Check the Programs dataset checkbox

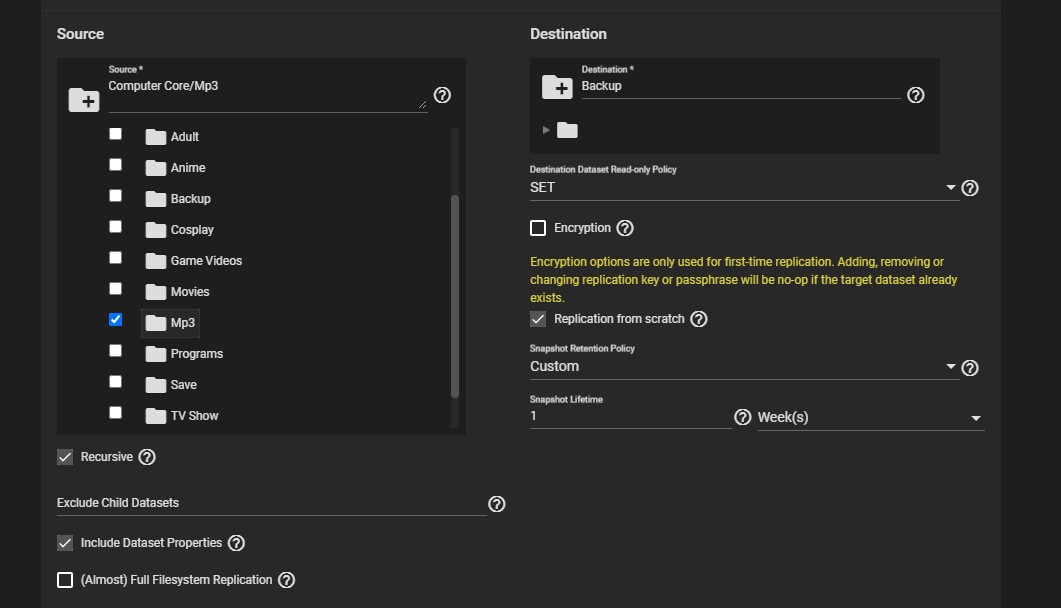coord(116,351)
